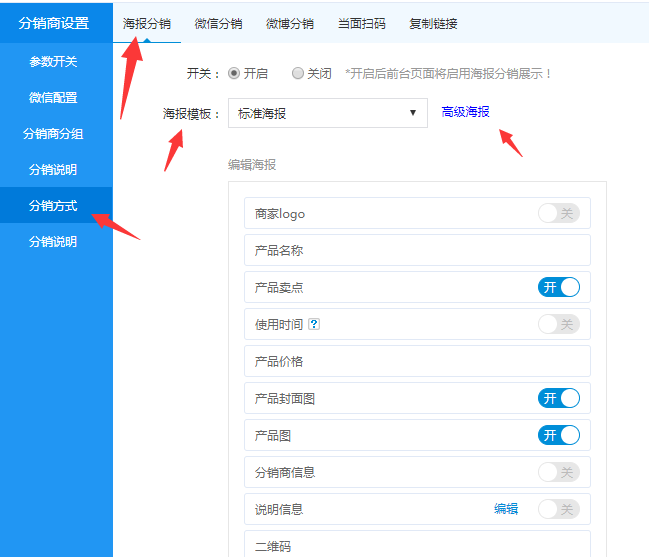Switch off the 产品图 toggle
The height and width of the screenshot is (557, 649).
[x=558, y=435]
